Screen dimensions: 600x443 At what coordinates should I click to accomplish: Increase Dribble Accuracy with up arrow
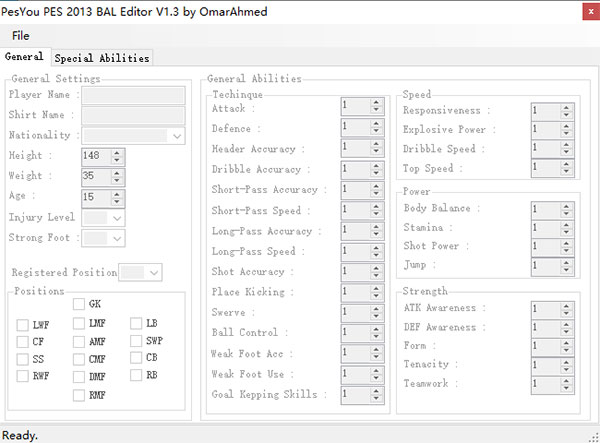pos(376,165)
